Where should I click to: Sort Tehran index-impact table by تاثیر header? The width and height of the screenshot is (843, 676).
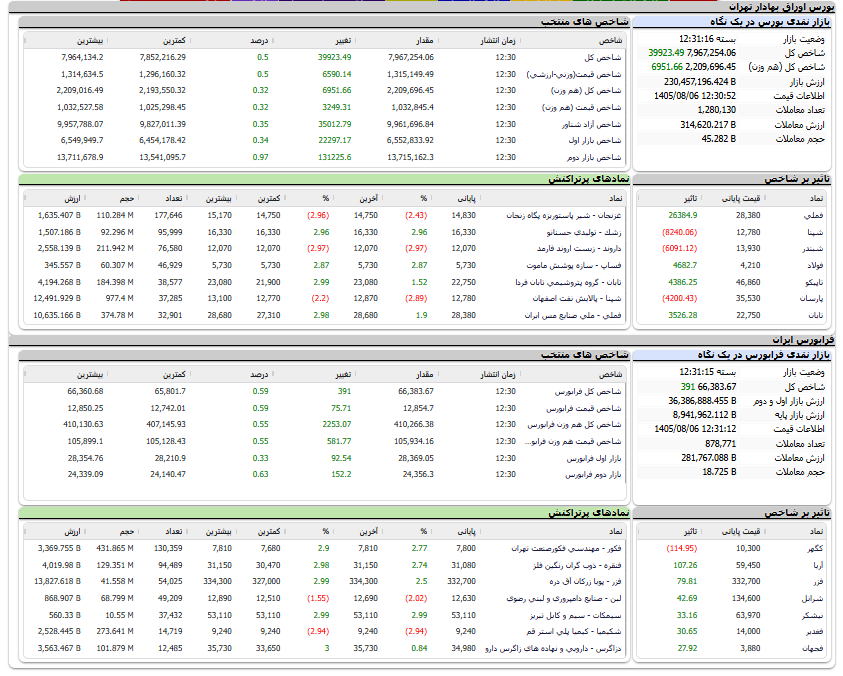coord(690,199)
